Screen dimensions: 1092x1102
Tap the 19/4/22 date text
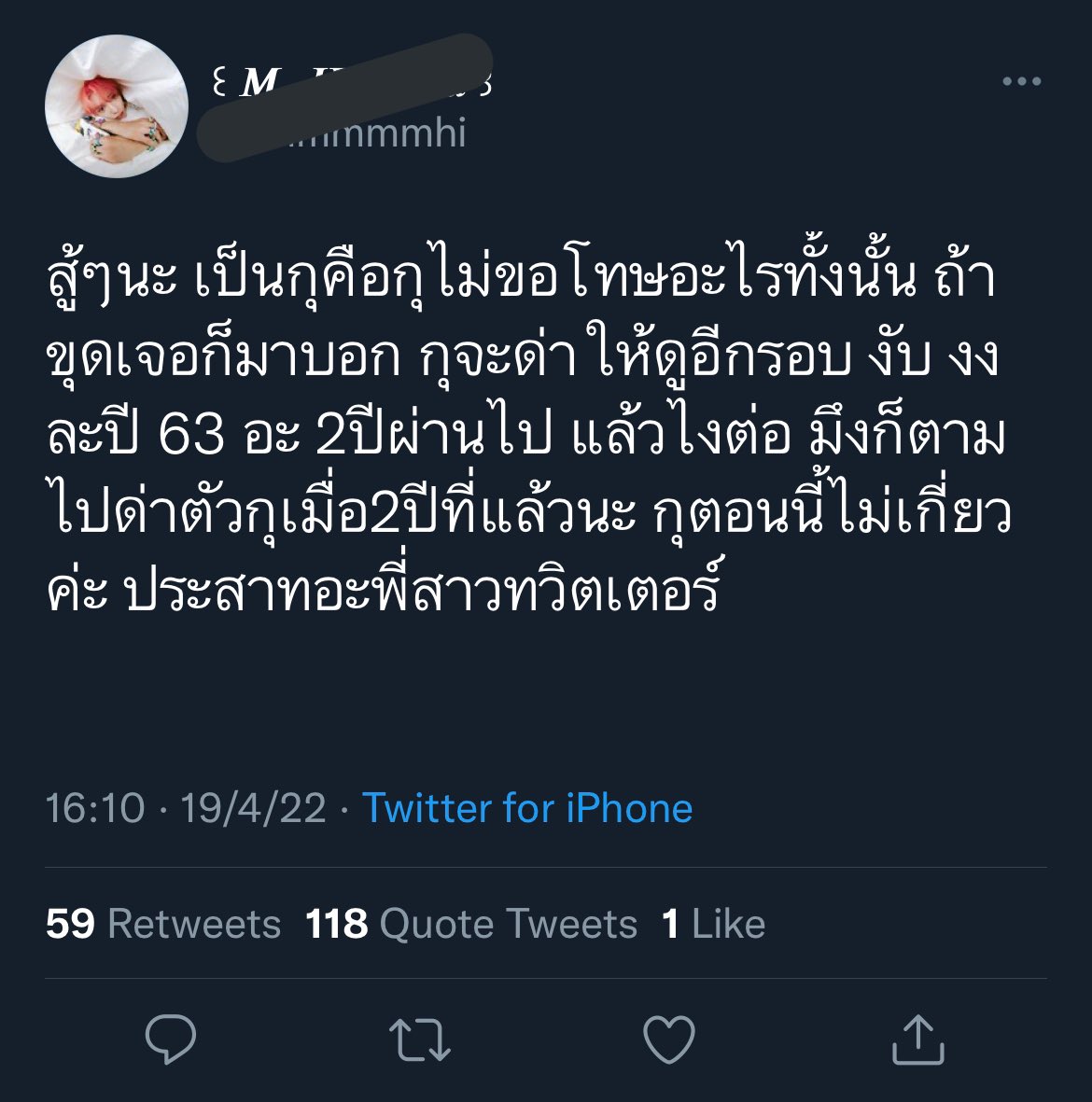(253, 808)
